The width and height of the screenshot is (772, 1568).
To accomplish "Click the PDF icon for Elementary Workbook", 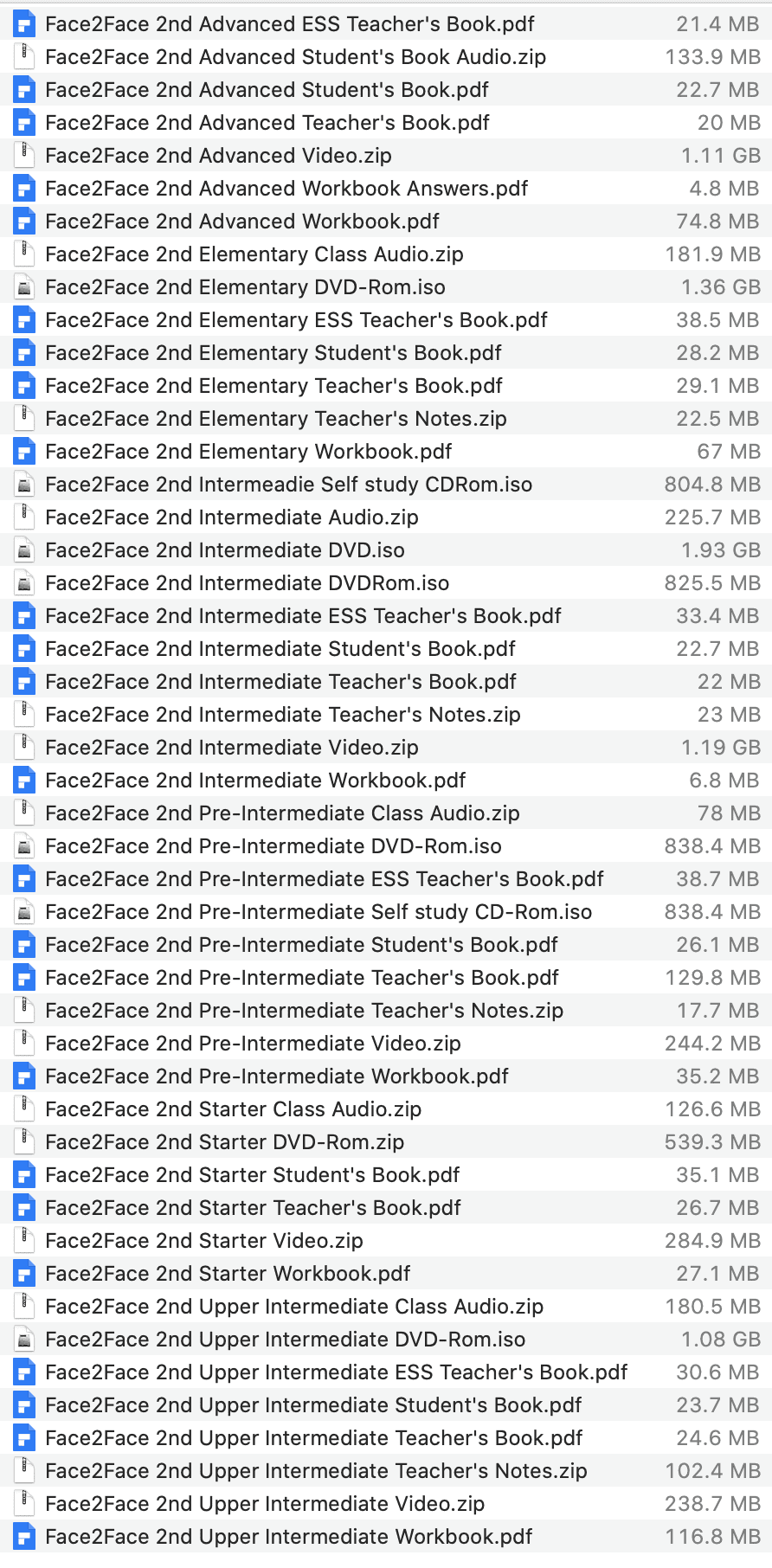I will (x=23, y=451).
